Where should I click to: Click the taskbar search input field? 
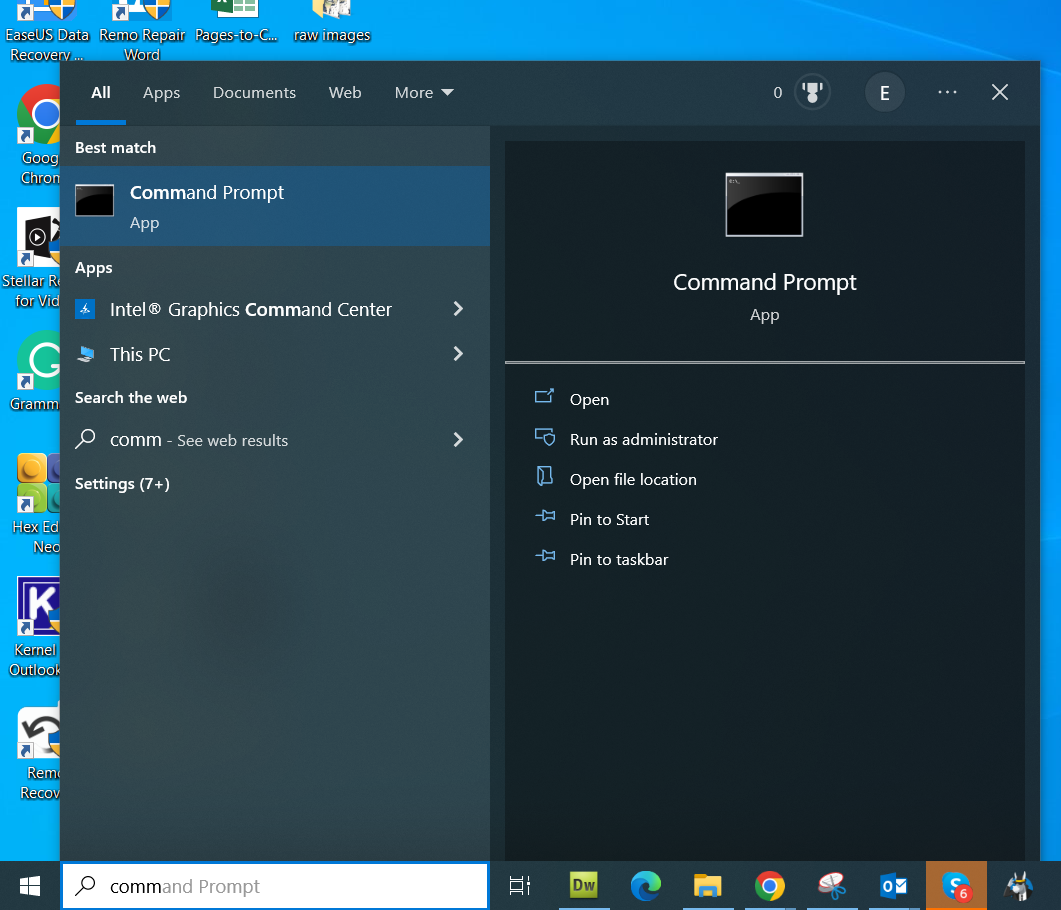pyautogui.click(x=275, y=886)
